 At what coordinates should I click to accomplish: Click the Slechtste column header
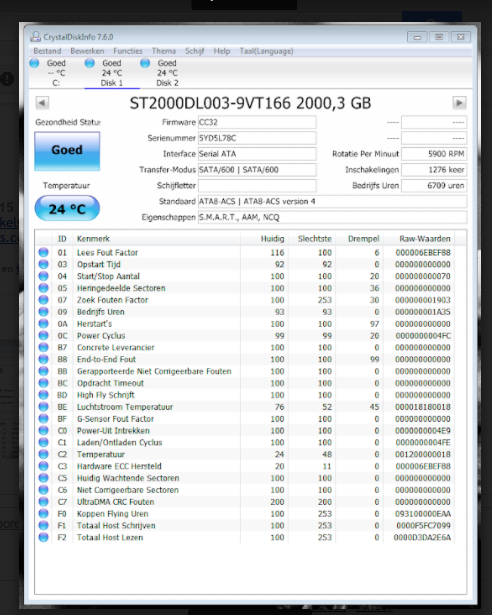click(x=312, y=238)
